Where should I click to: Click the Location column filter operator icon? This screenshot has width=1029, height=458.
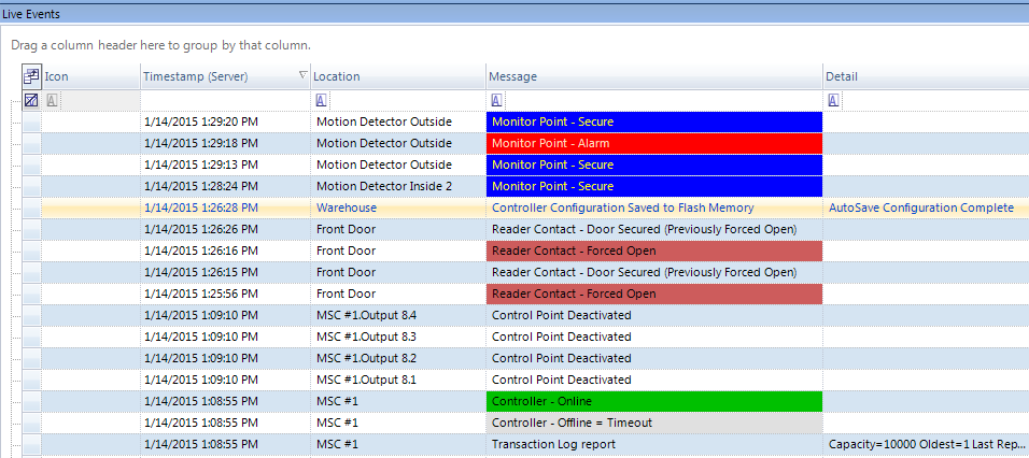(321, 100)
